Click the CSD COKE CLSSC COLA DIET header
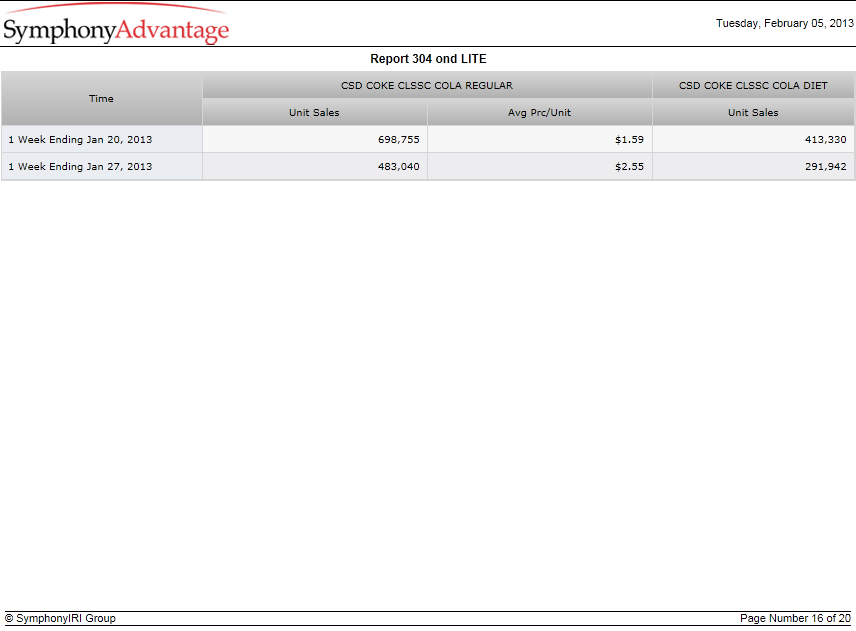The width and height of the screenshot is (856, 631). (x=753, y=86)
